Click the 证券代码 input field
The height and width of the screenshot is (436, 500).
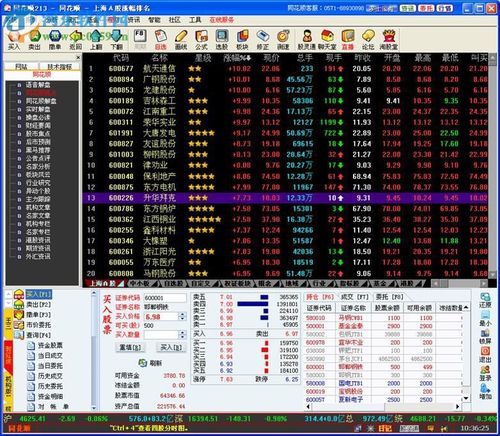tap(165, 298)
